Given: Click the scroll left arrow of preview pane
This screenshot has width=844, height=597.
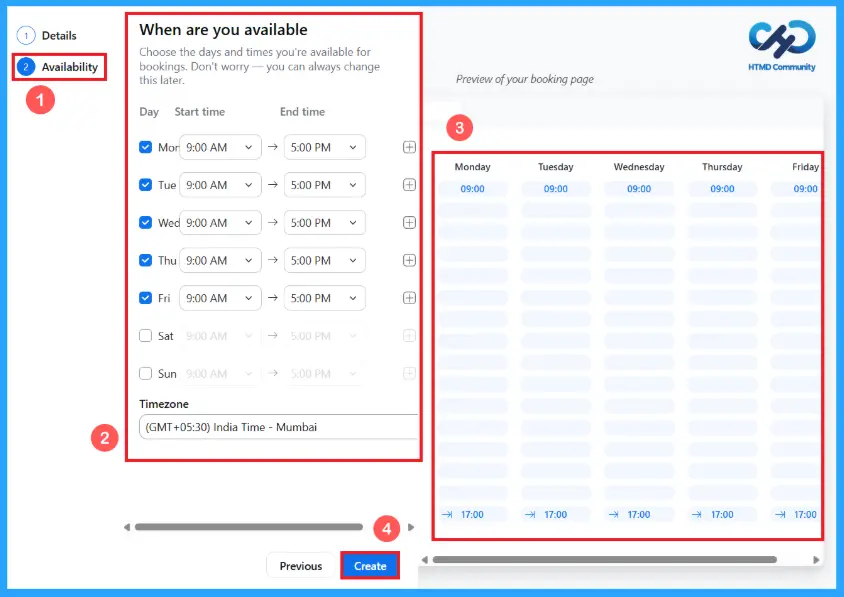Looking at the screenshot, I should [425, 560].
